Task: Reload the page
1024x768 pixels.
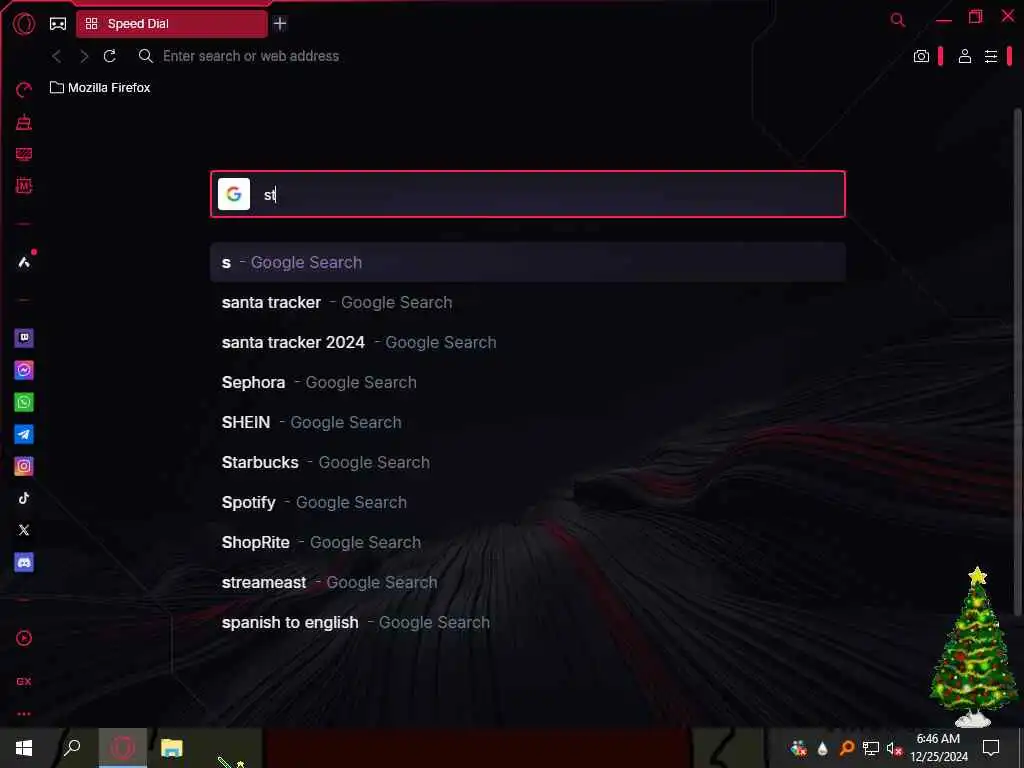Action: [x=110, y=56]
